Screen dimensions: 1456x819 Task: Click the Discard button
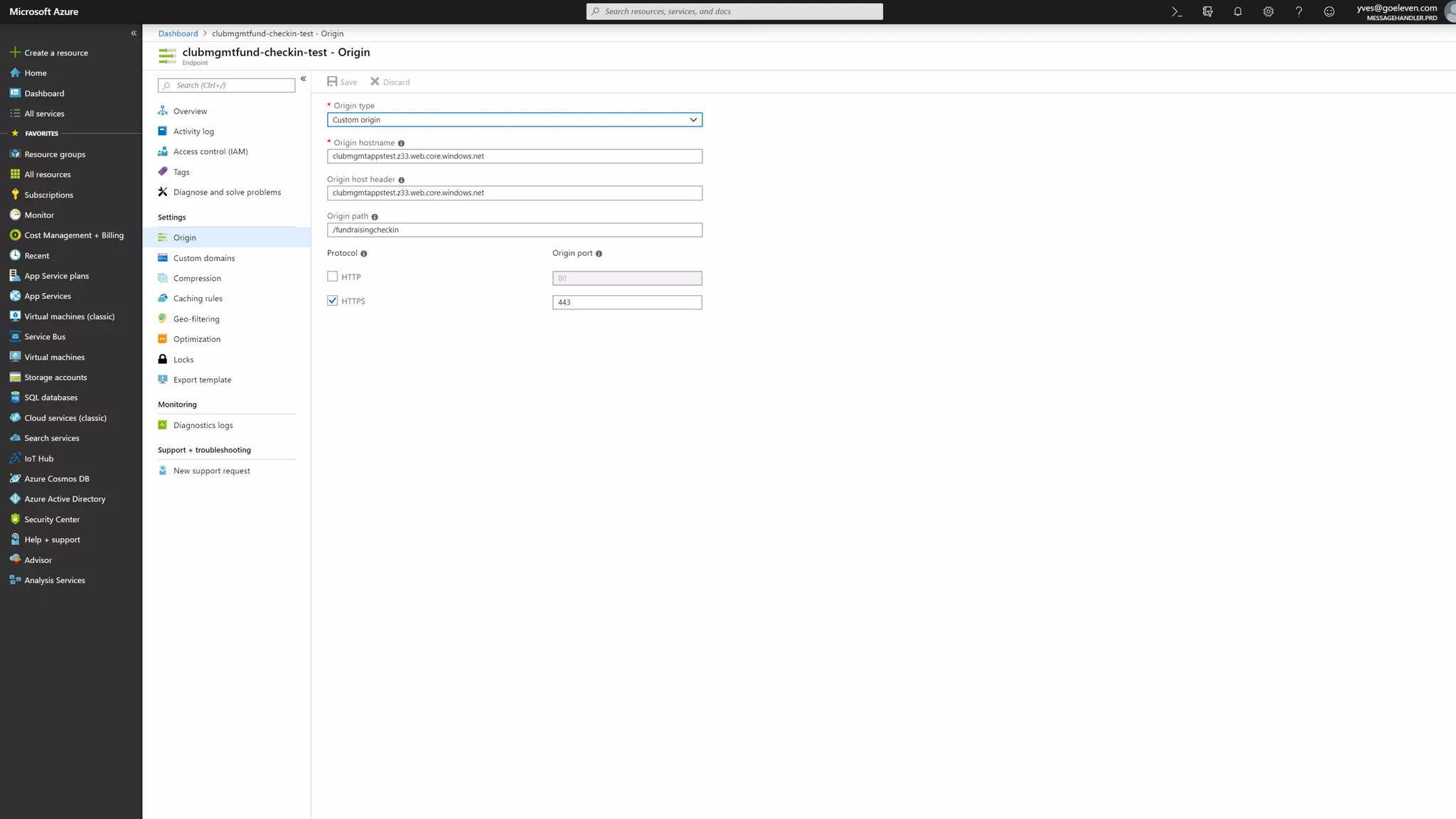tap(390, 82)
